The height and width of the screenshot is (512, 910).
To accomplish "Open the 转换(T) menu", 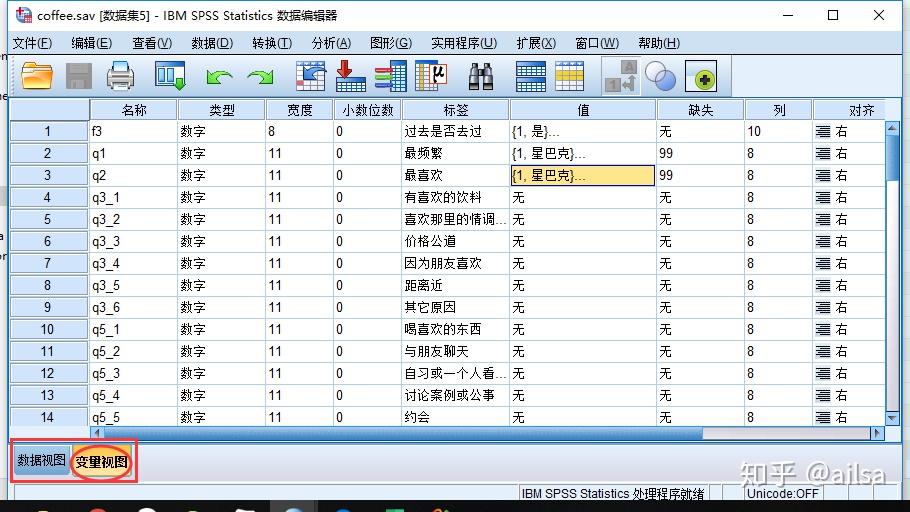I will [272, 43].
